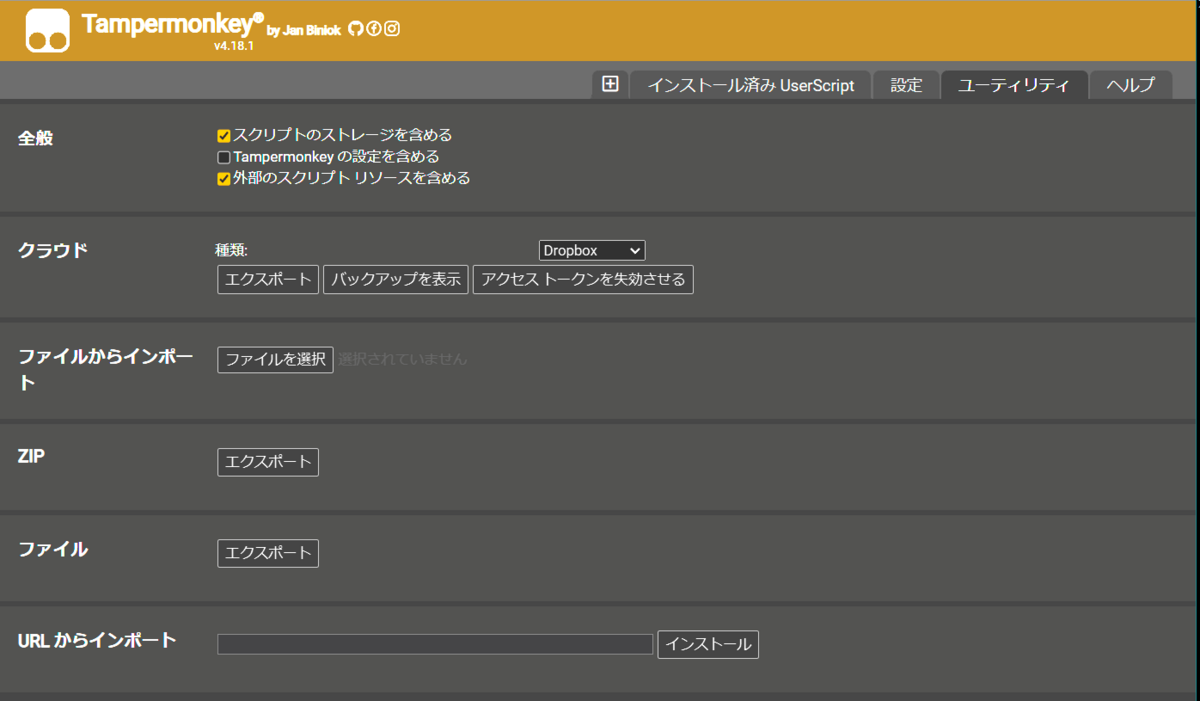Image resolution: width=1200 pixels, height=701 pixels.
Task: Open the Dropbox cloud type dropdown
Action: click(592, 250)
